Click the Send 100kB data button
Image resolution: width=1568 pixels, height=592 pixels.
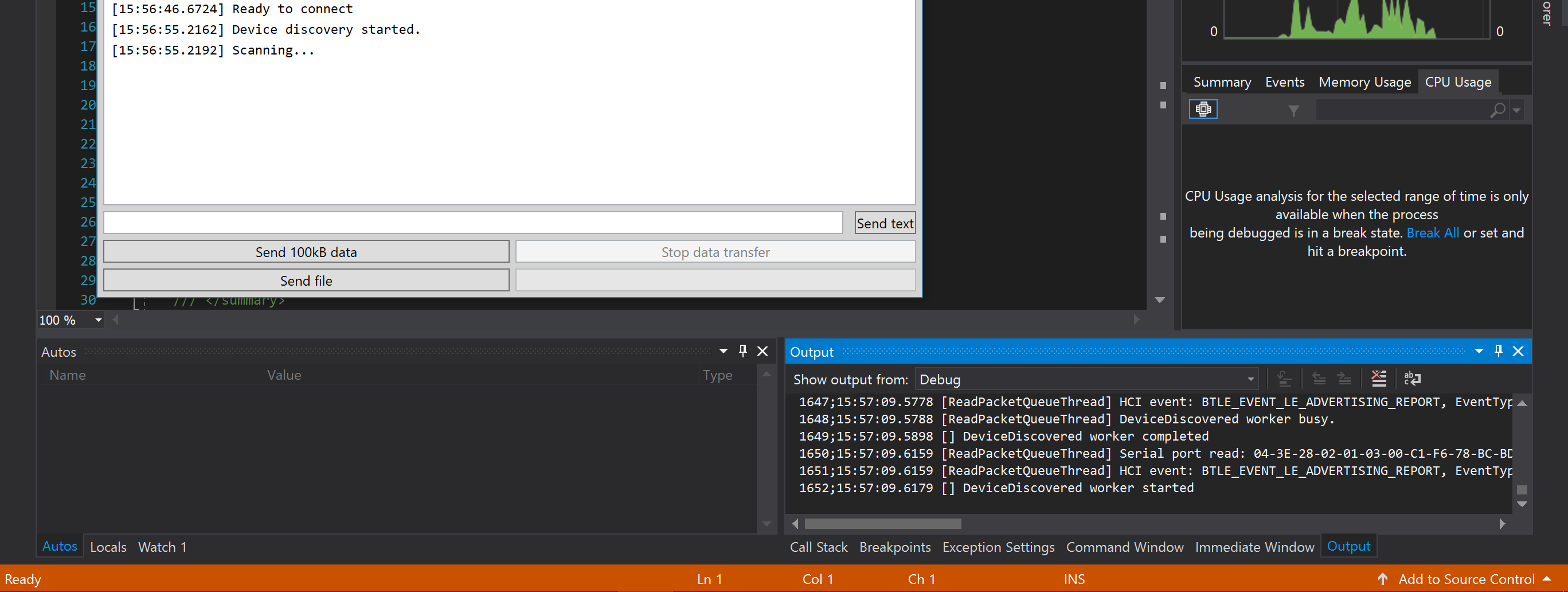306,251
